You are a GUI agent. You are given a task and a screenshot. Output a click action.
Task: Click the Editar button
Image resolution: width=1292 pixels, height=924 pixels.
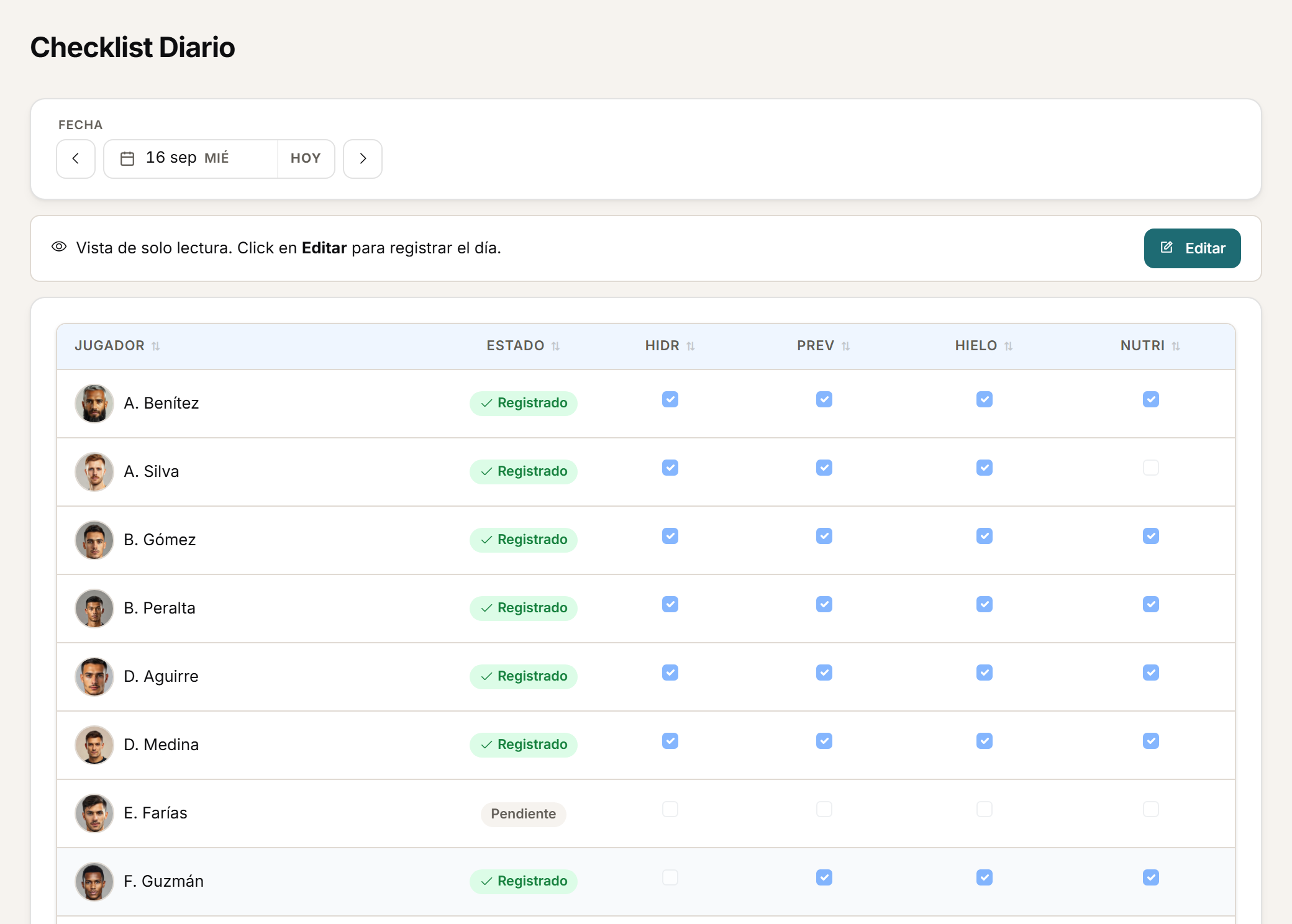click(x=1192, y=248)
